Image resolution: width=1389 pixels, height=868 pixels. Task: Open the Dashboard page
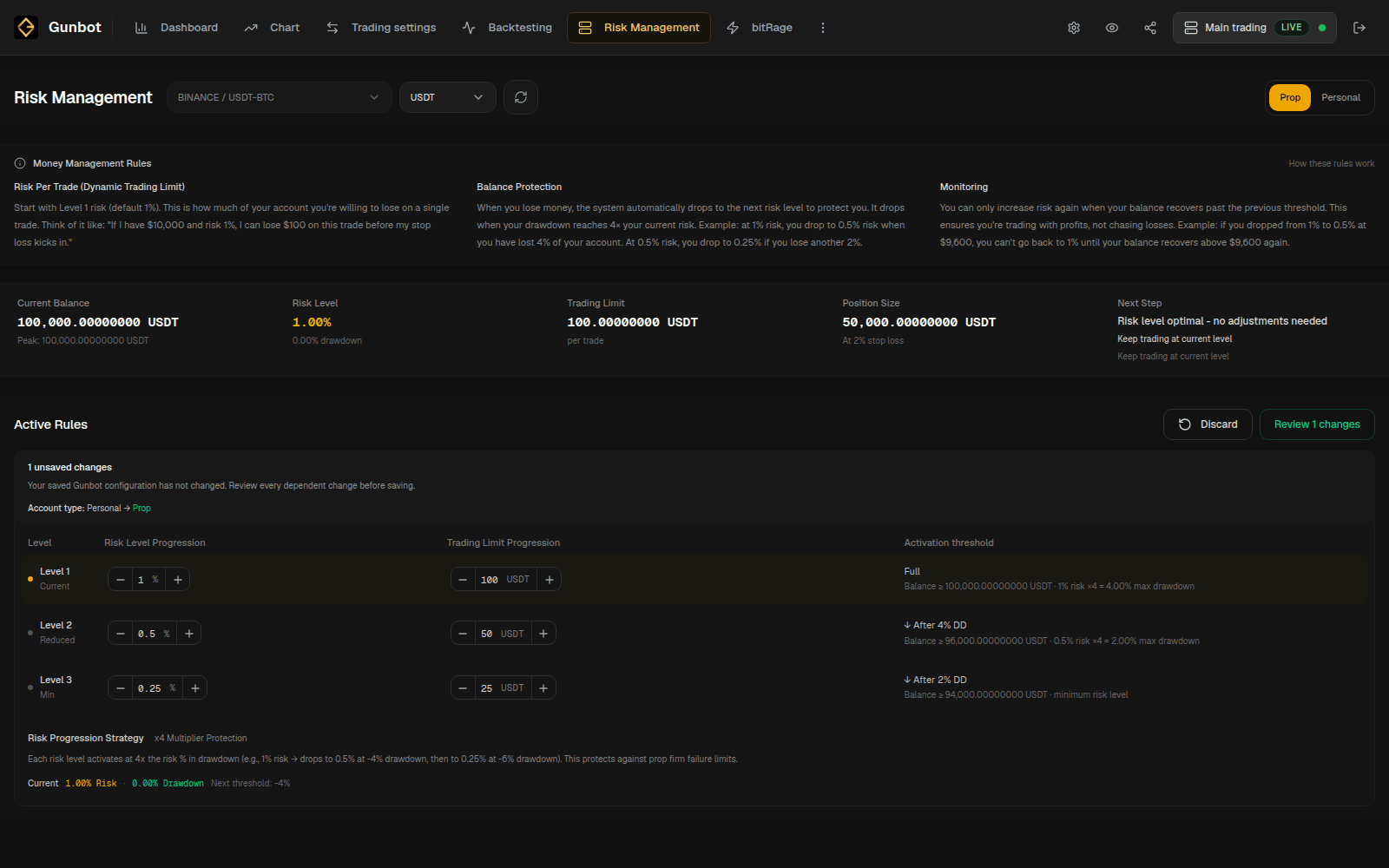coord(176,28)
